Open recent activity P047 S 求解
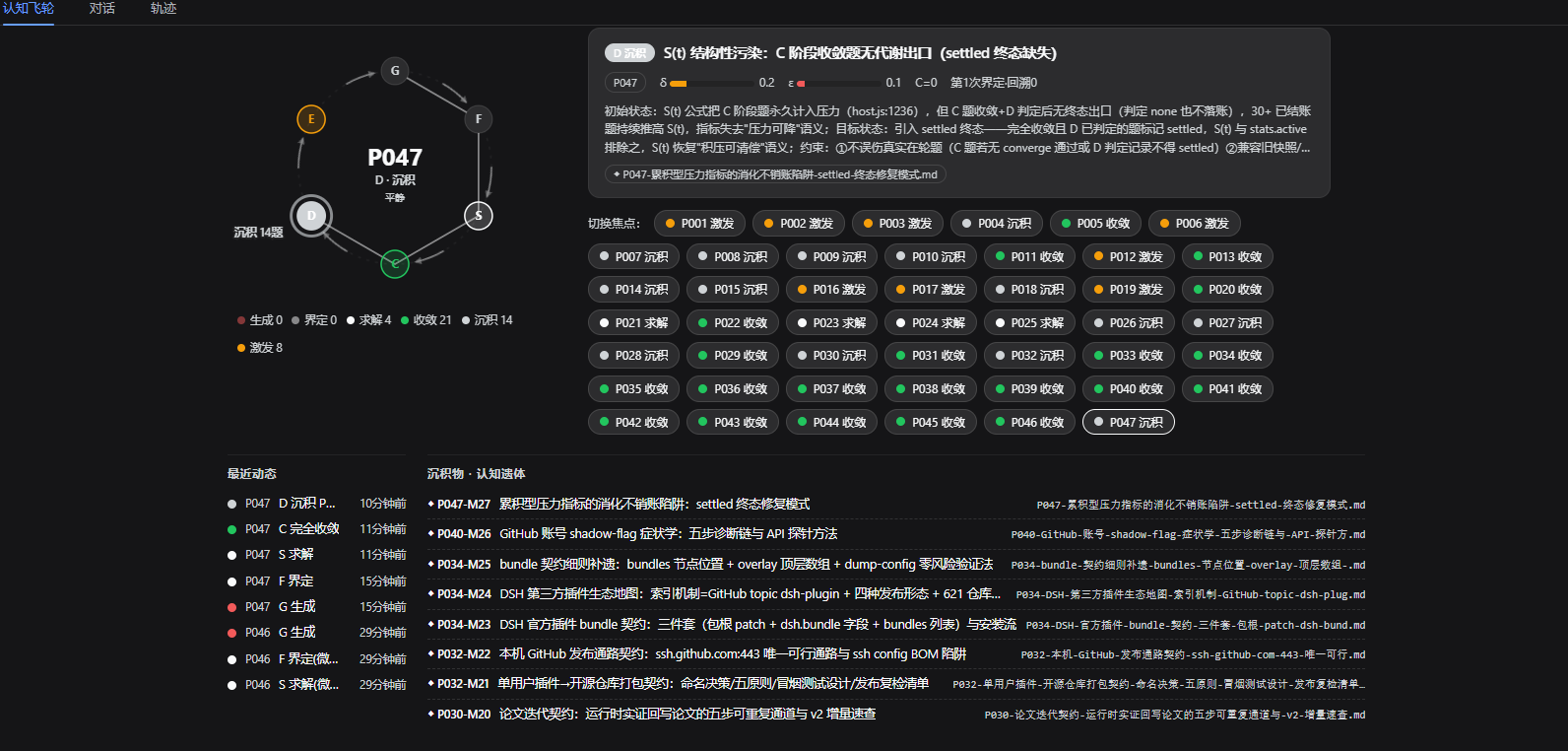 [x=316, y=555]
